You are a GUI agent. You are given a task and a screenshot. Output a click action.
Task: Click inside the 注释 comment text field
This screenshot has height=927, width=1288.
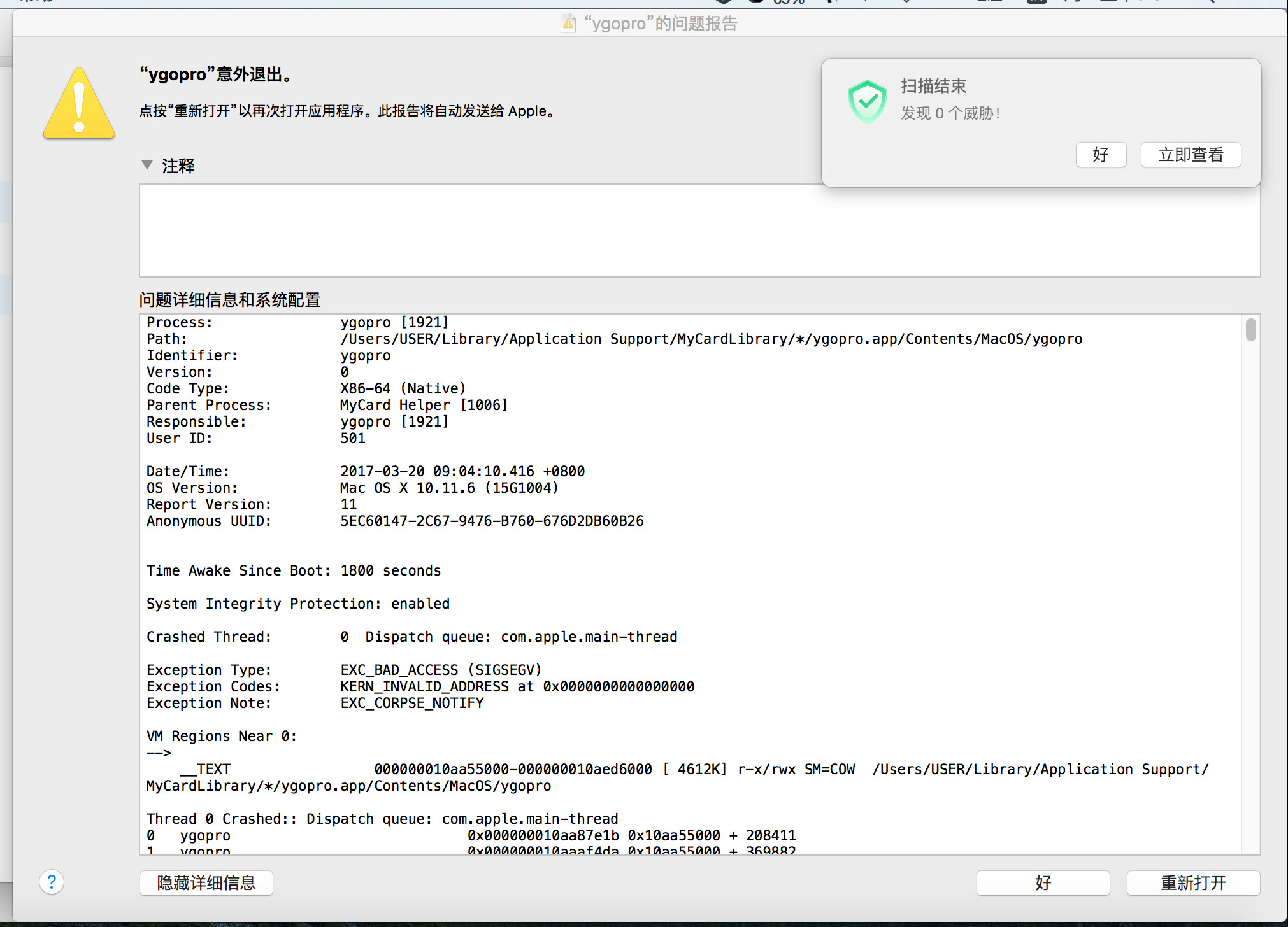coord(699,230)
